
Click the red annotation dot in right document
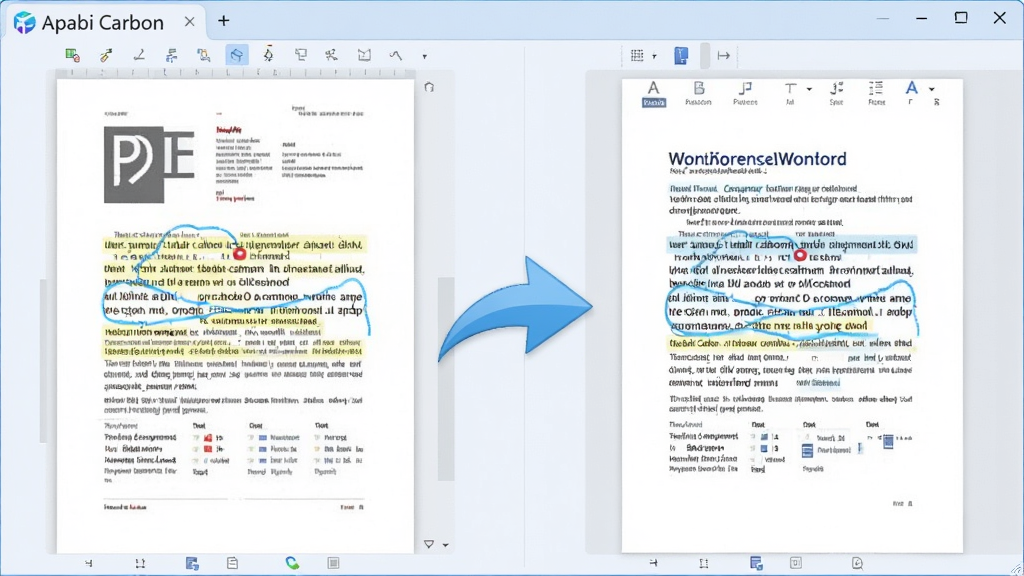tap(800, 255)
